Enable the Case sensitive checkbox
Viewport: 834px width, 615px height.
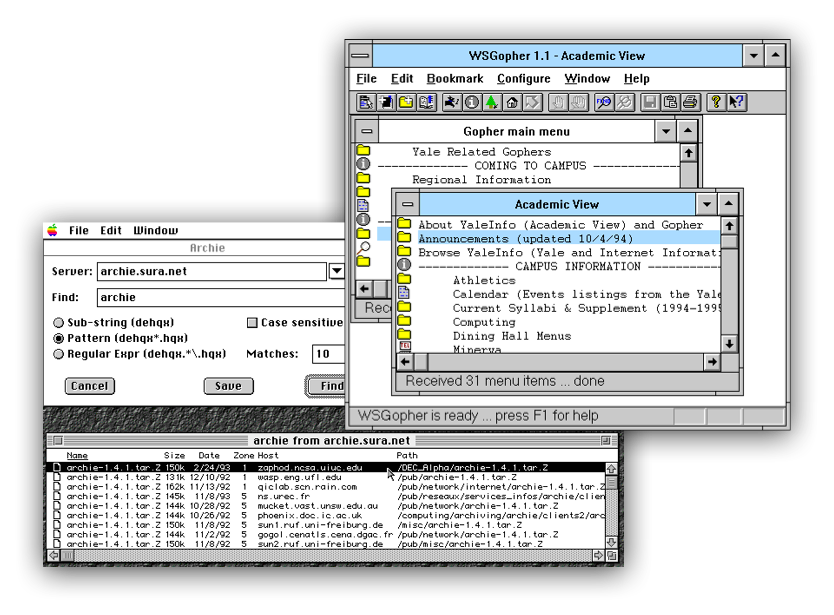252,323
